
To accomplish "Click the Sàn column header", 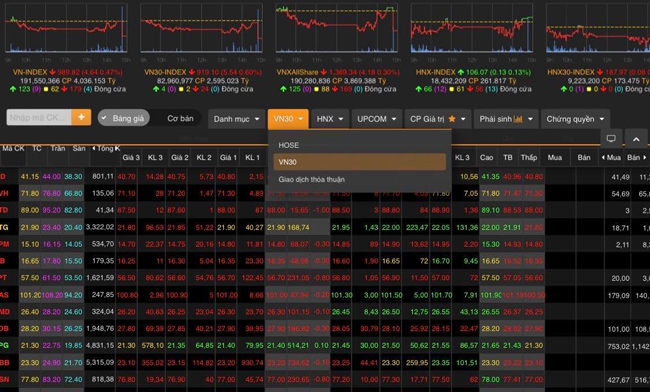I will pyautogui.click(x=79, y=148).
